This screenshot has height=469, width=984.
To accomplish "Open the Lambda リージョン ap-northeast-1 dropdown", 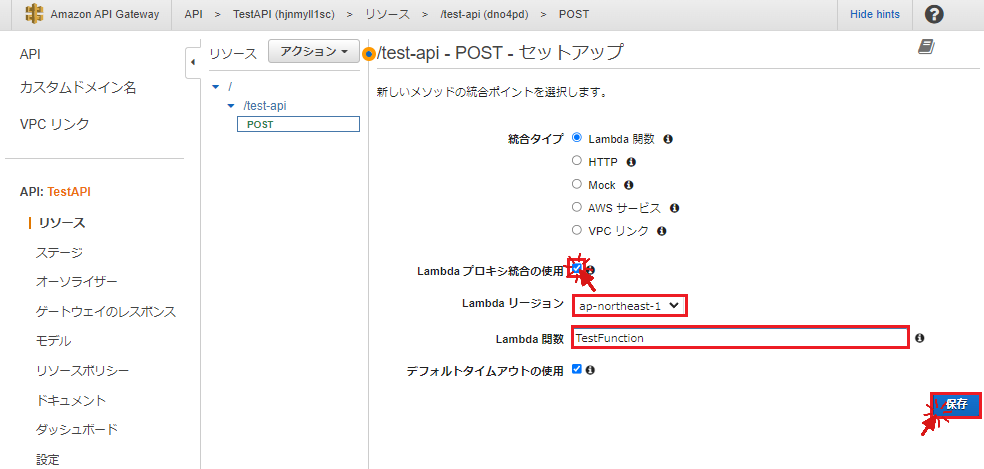I will coord(629,305).
